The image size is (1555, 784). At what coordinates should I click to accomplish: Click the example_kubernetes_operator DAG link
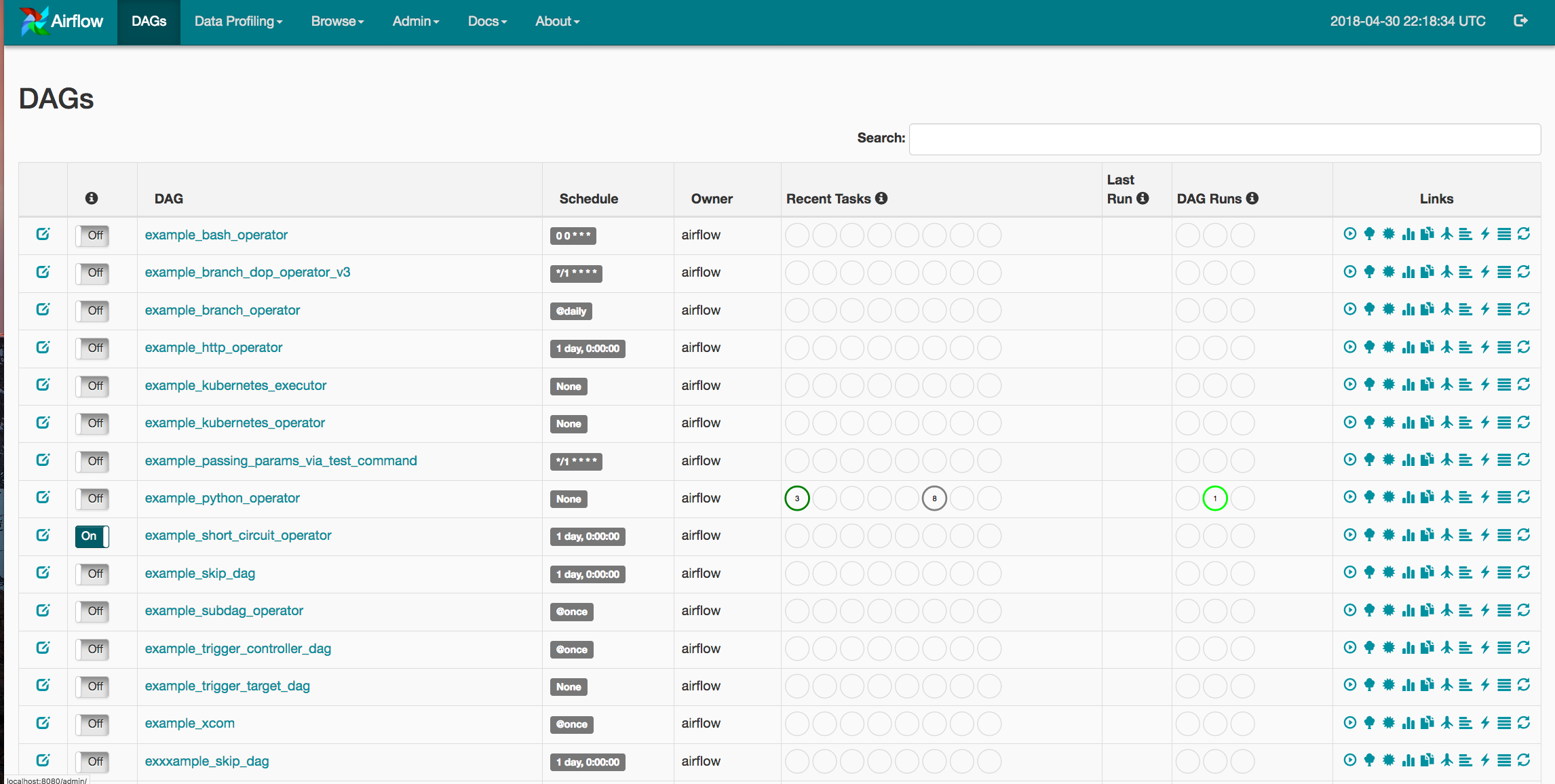(x=234, y=423)
